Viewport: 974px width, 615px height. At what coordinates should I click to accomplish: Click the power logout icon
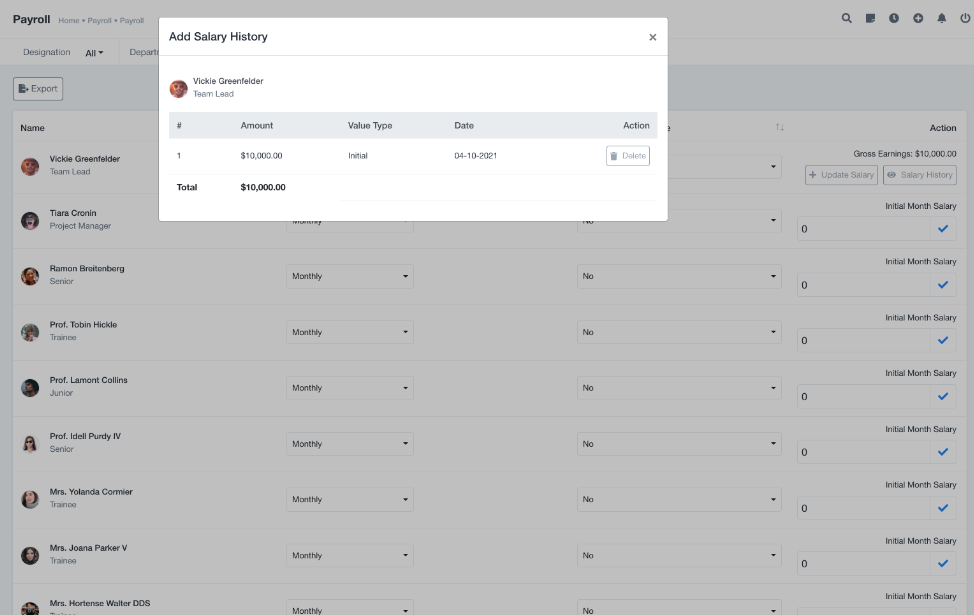click(964, 18)
